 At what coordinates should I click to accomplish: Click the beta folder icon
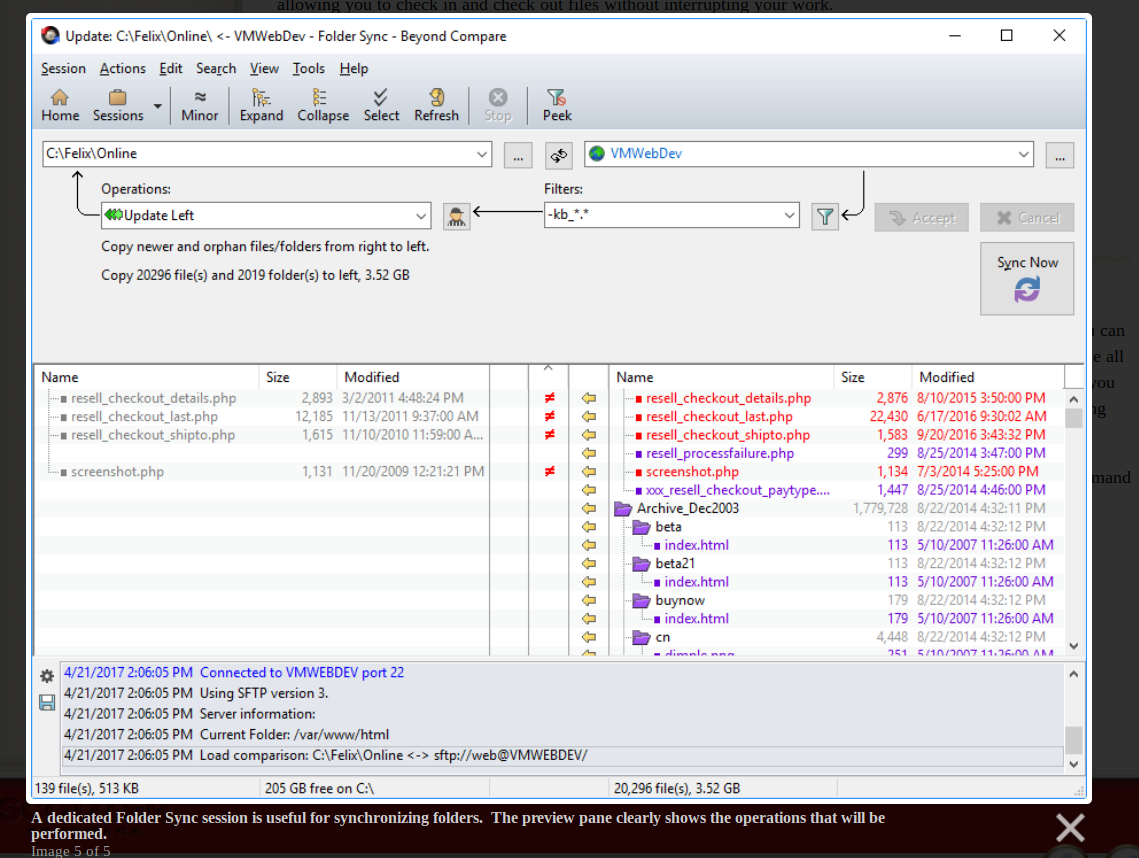641,527
